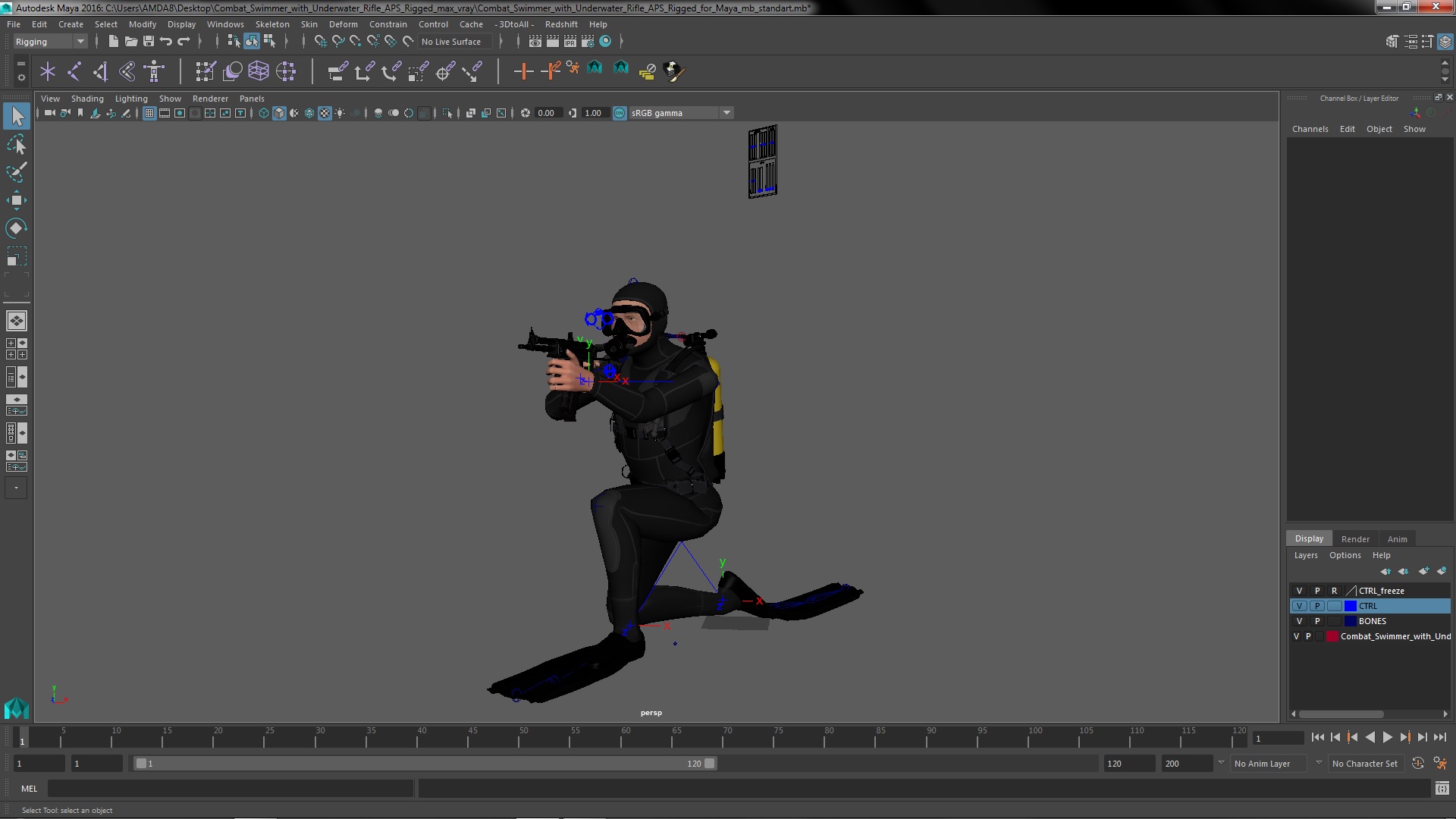Toggle playback P of CTRL layer

pyautogui.click(x=1317, y=606)
